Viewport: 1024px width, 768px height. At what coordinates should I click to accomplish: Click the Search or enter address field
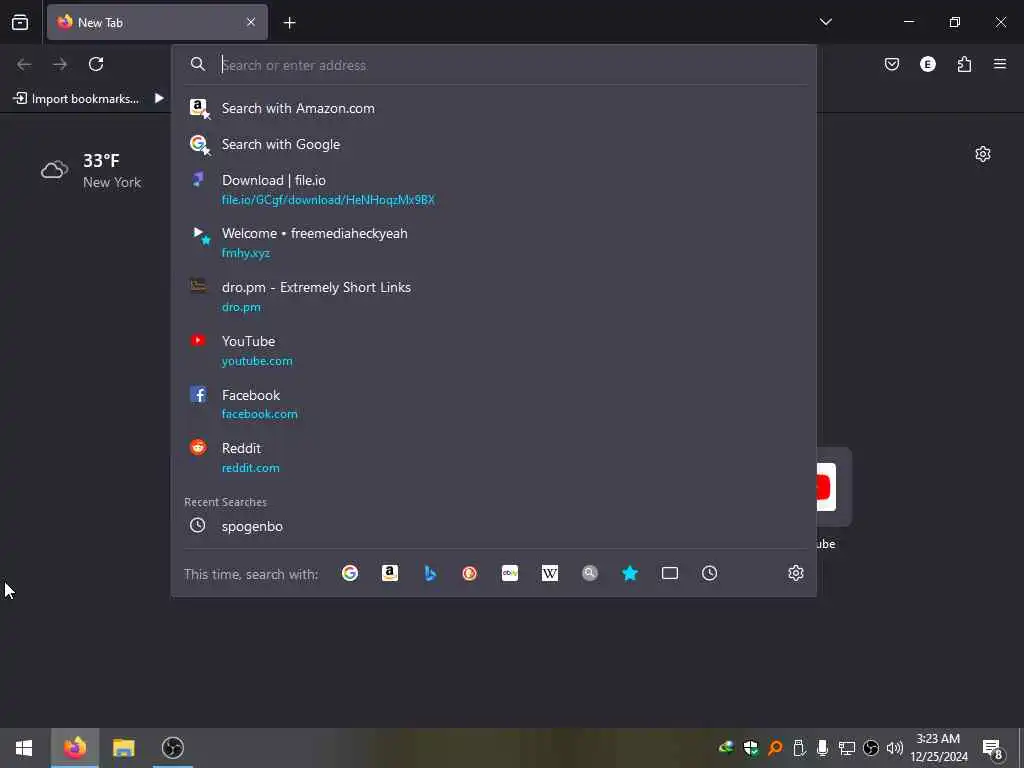pos(494,65)
